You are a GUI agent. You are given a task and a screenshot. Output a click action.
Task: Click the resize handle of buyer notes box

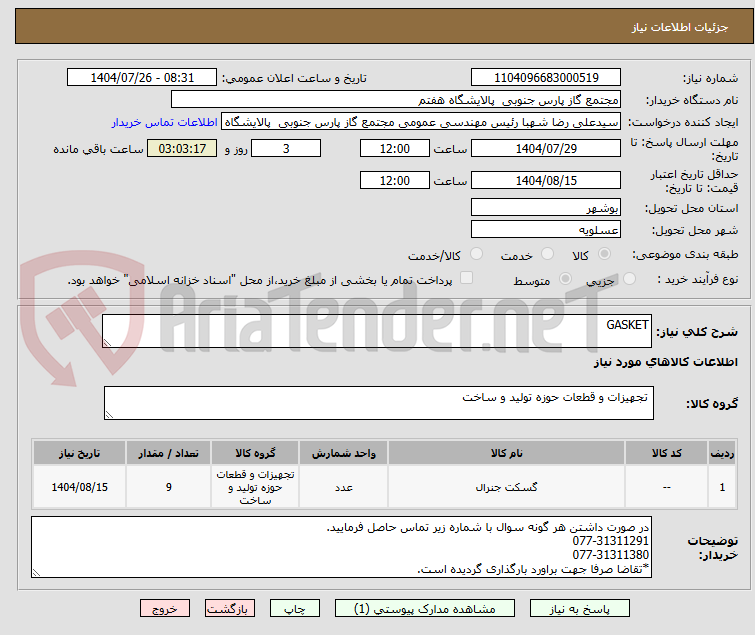tap(36, 572)
